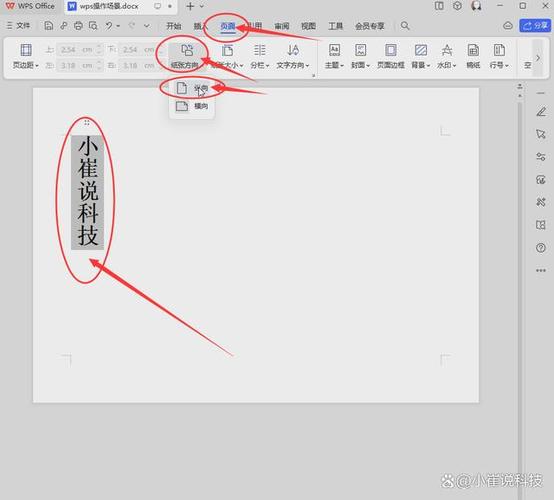Click the split-layout icon in title bar
Screen dimensions: 554x500
coord(439,6)
